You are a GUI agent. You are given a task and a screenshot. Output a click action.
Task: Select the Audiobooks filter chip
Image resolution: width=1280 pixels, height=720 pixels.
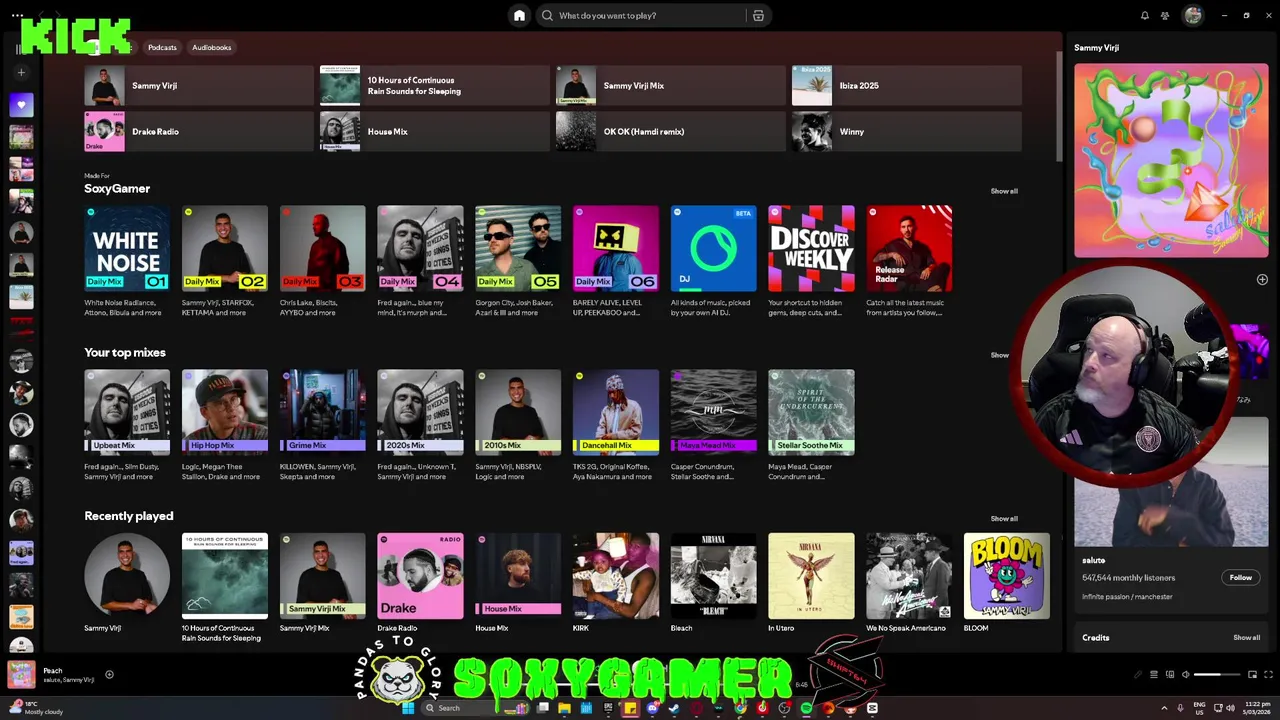[x=212, y=47]
